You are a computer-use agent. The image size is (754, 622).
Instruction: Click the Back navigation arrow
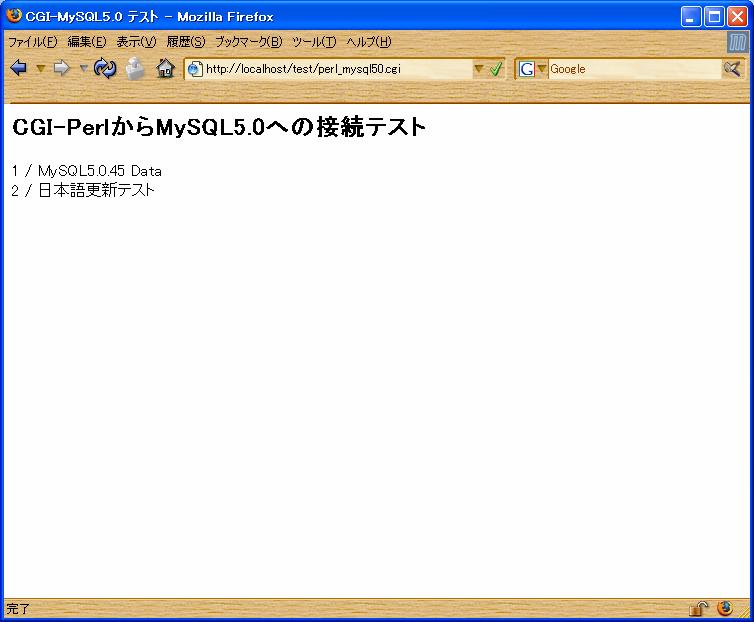[x=17, y=68]
